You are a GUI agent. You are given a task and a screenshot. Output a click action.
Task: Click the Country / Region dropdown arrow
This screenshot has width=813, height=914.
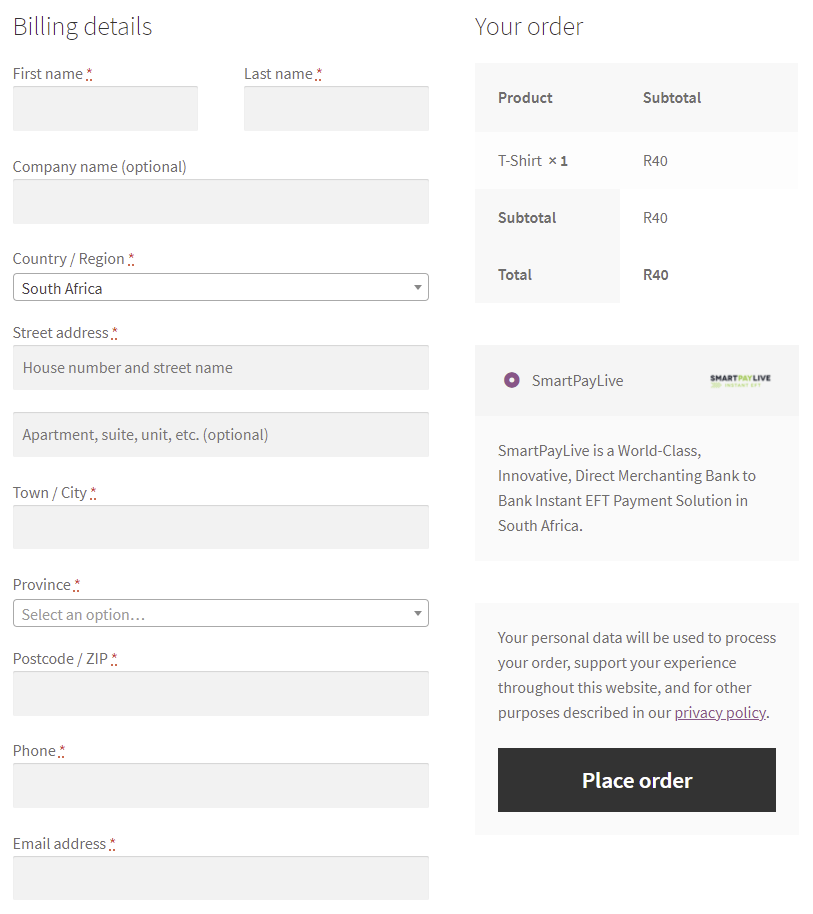coord(417,287)
